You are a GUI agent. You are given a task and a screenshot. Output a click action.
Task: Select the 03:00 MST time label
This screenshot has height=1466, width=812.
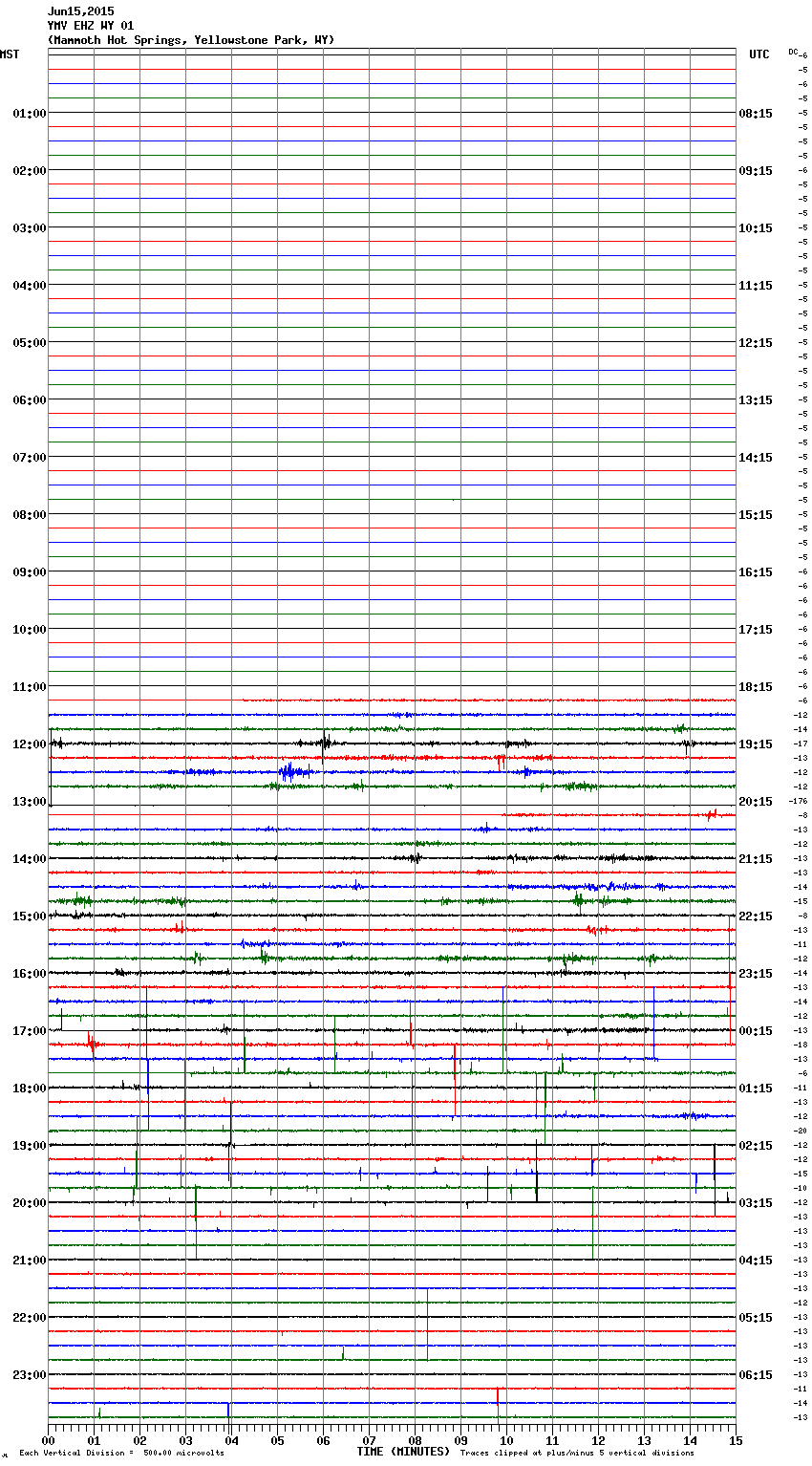click(30, 228)
